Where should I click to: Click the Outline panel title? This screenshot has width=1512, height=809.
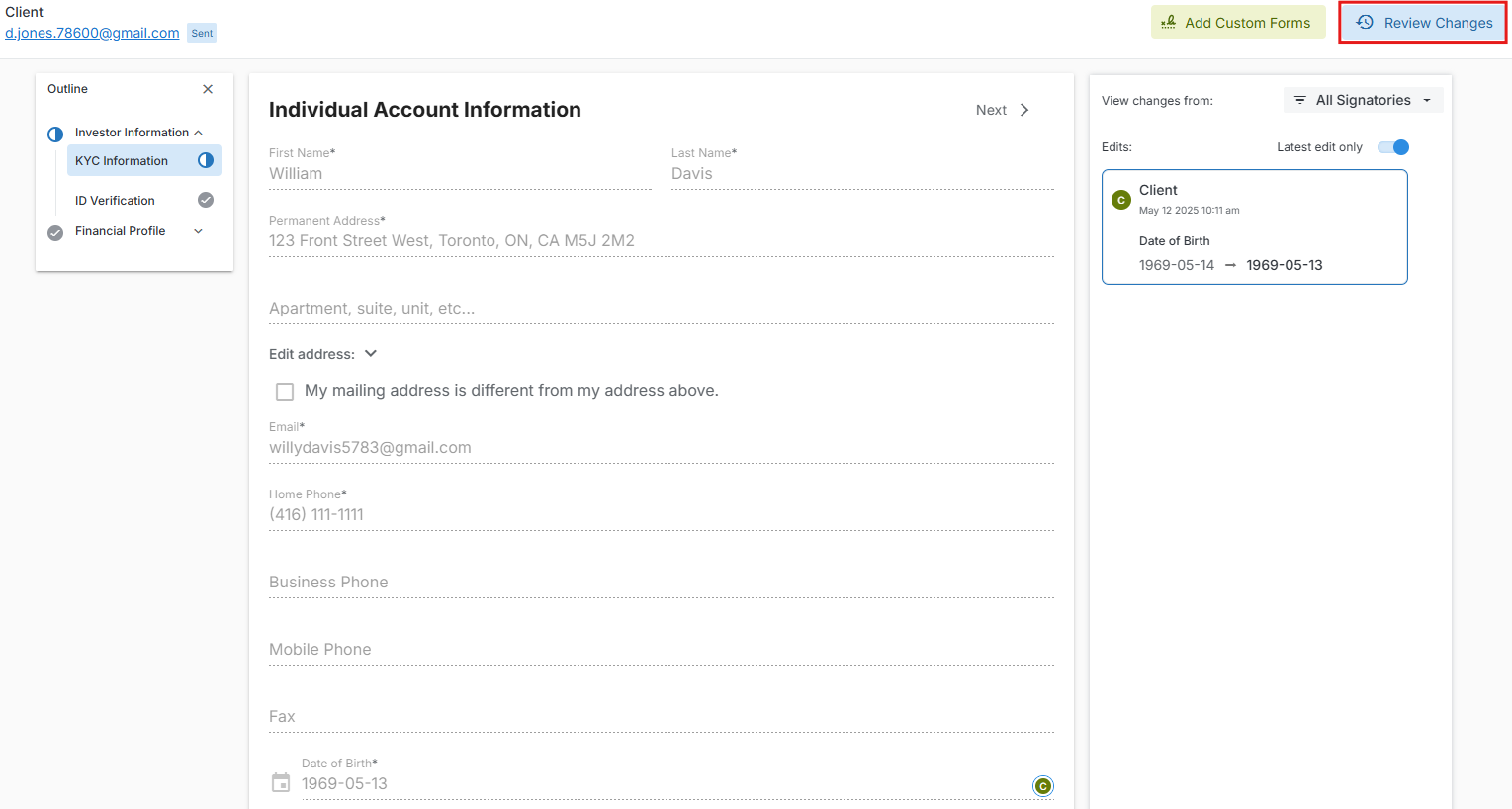point(67,89)
